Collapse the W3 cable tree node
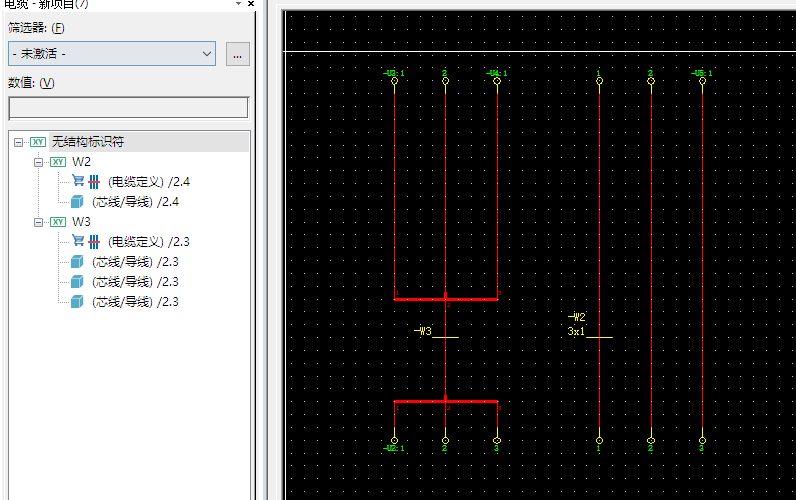 (38, 222)
